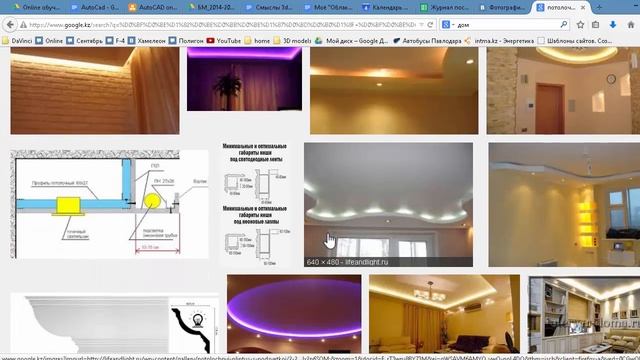
Task: Open the yellow room with lit shelves image
Action: pyautogui.click(x=564, y=204)
